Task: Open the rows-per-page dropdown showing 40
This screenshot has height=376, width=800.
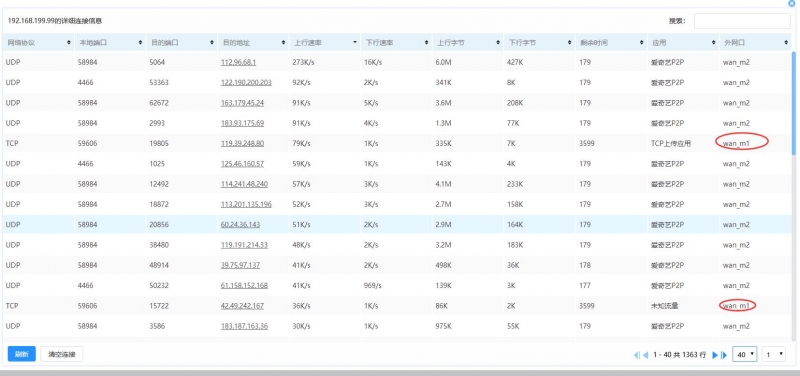Action: pos(745,354)
